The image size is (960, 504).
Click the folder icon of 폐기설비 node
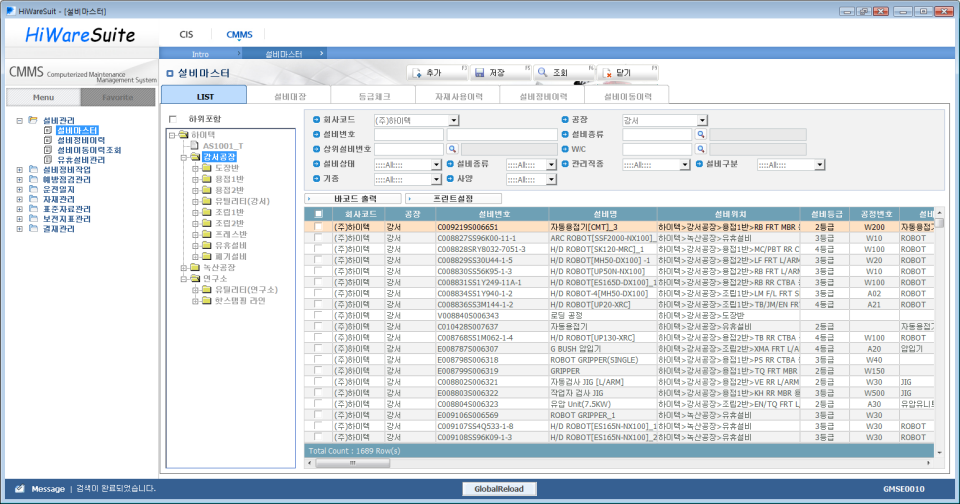(206, 257)
